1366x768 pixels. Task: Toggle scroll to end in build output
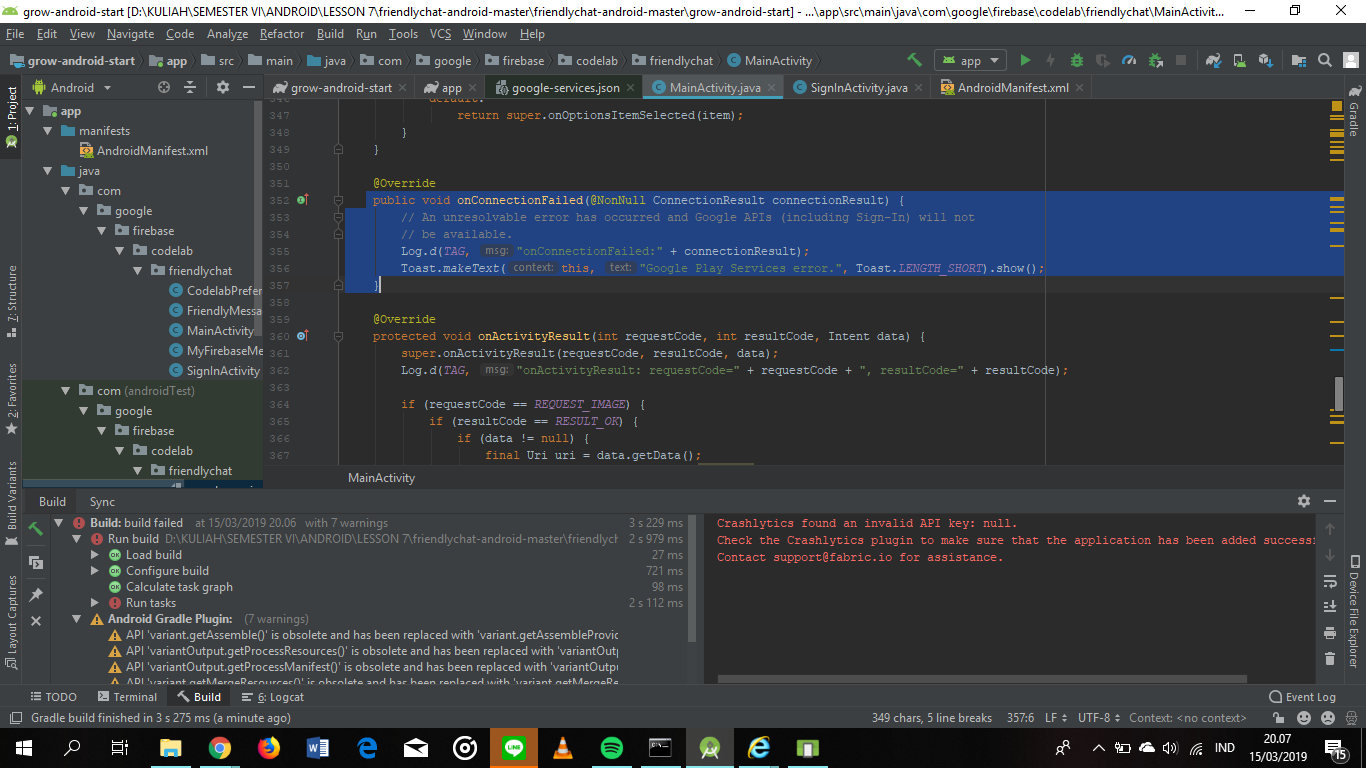tap(1330, 607)
